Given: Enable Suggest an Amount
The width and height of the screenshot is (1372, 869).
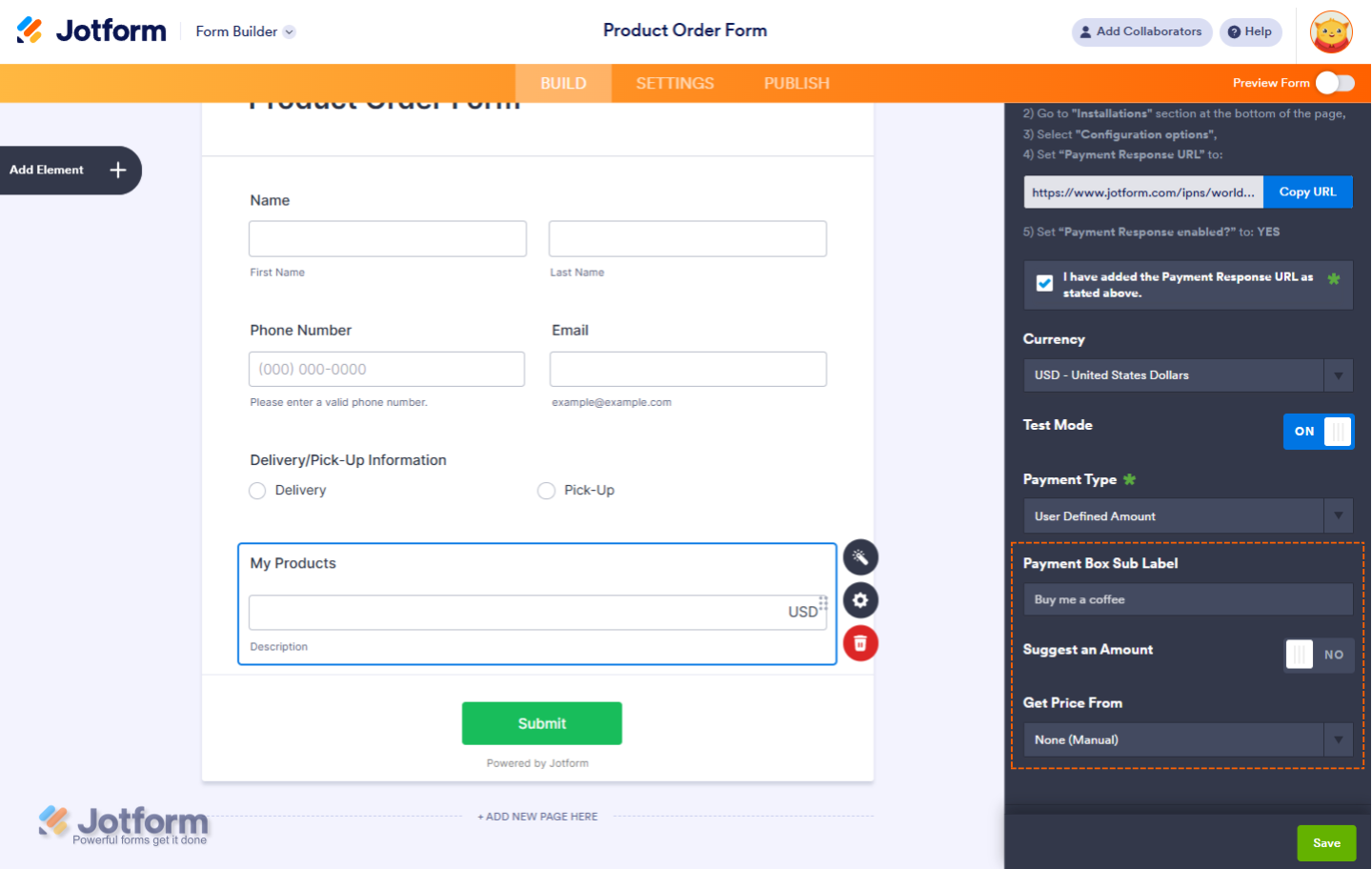Looking at the screenshot, I should [1319, 655].
